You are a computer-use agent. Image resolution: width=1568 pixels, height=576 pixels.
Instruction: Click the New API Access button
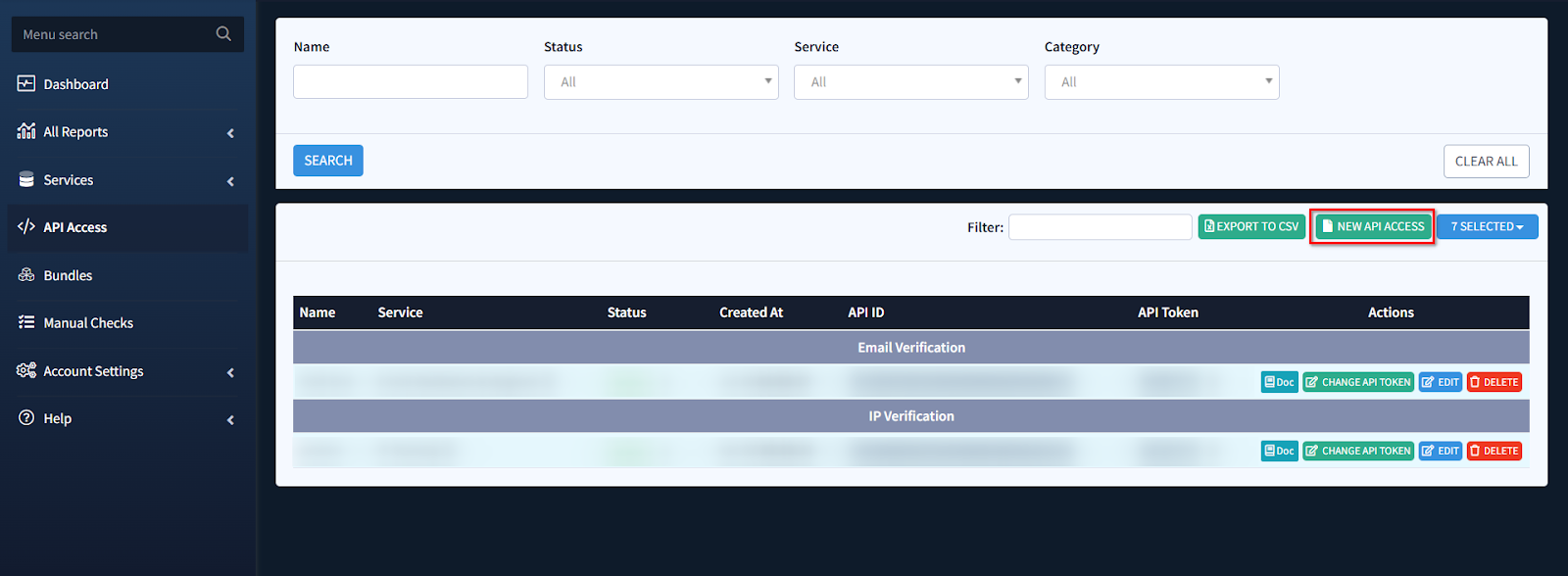[1373, 226]
